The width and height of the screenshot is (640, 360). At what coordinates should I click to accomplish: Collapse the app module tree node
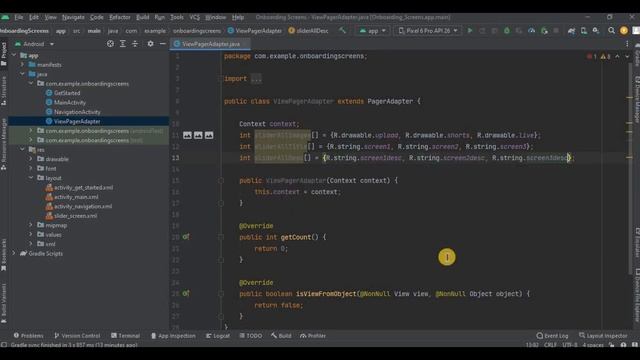tap(14, 55)
